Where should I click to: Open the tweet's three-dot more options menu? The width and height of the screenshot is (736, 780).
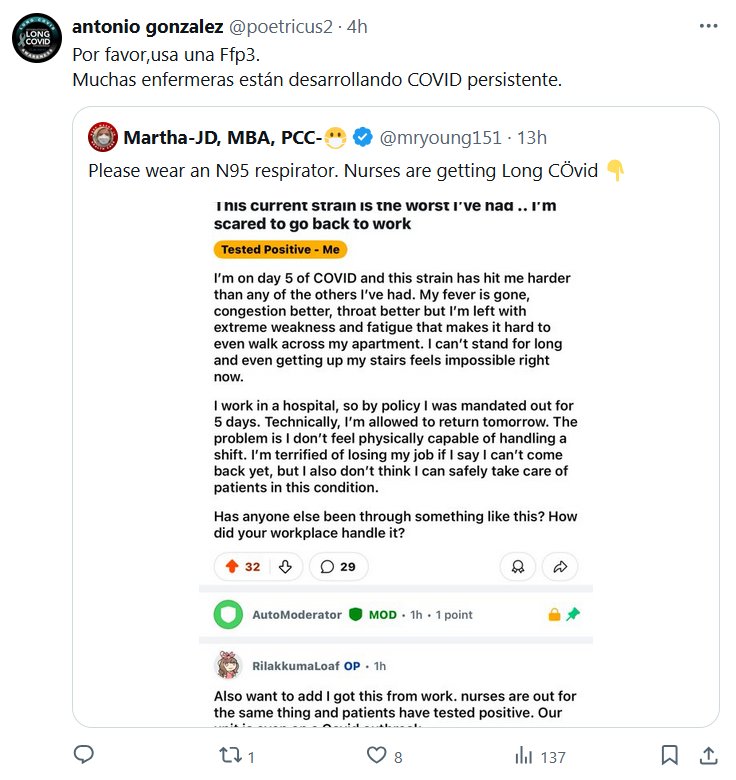(708, 27)
